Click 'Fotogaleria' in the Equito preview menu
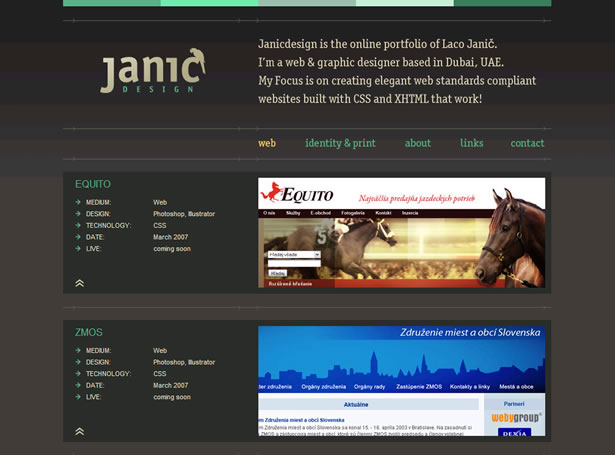Image resolution: width=615 pixels, height=455 pixels. (x=353, y=213)
